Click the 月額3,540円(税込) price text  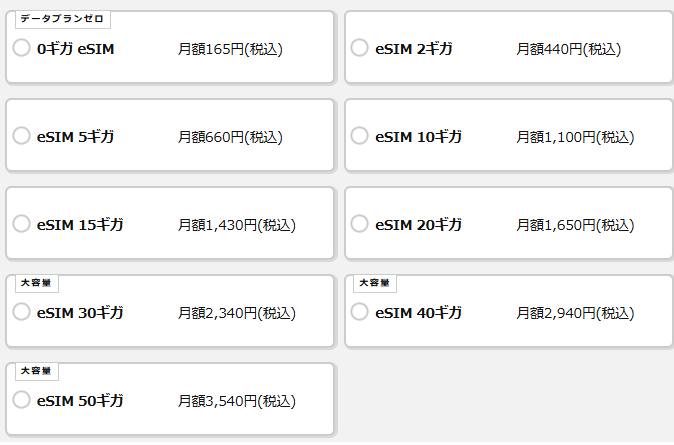(x=236, y=401)
